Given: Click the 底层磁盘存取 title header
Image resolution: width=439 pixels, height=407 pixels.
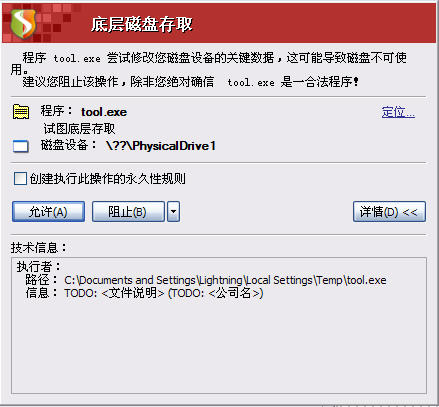Looking at the screenshot, I should tap(142, 24).
